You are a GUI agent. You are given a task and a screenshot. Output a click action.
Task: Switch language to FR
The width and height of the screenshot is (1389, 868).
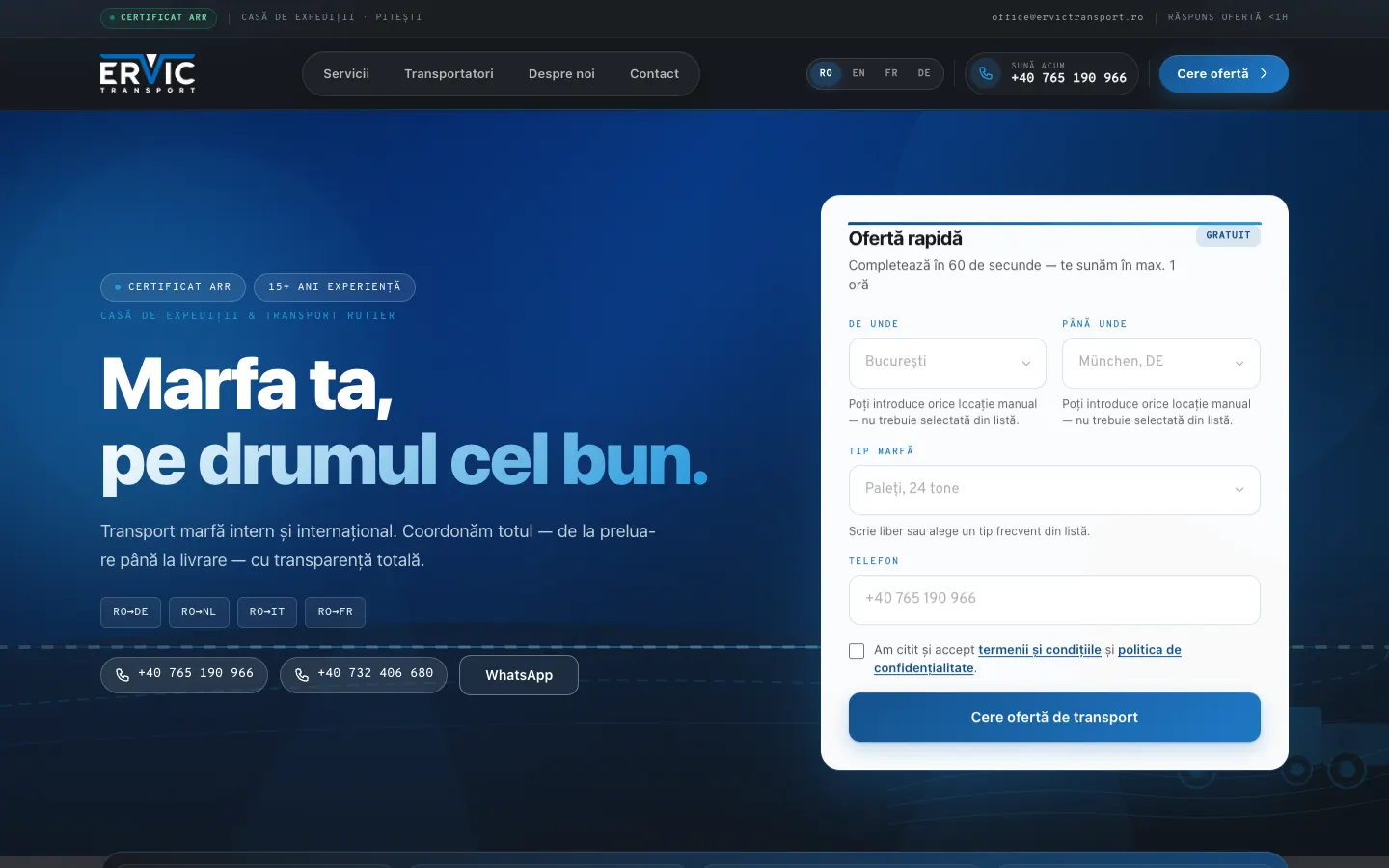891,73
